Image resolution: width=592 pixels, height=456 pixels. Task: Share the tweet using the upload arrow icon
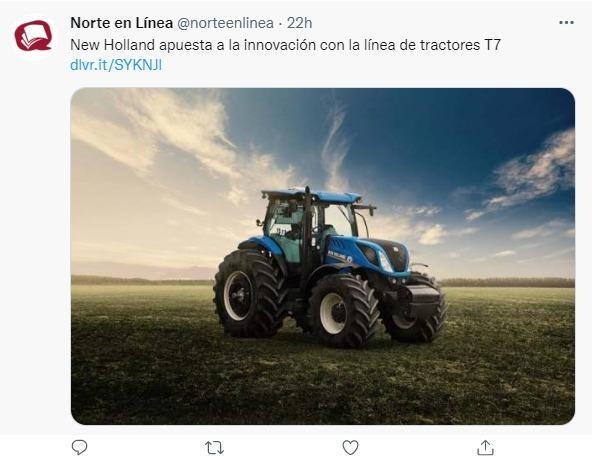click(486, 448)
